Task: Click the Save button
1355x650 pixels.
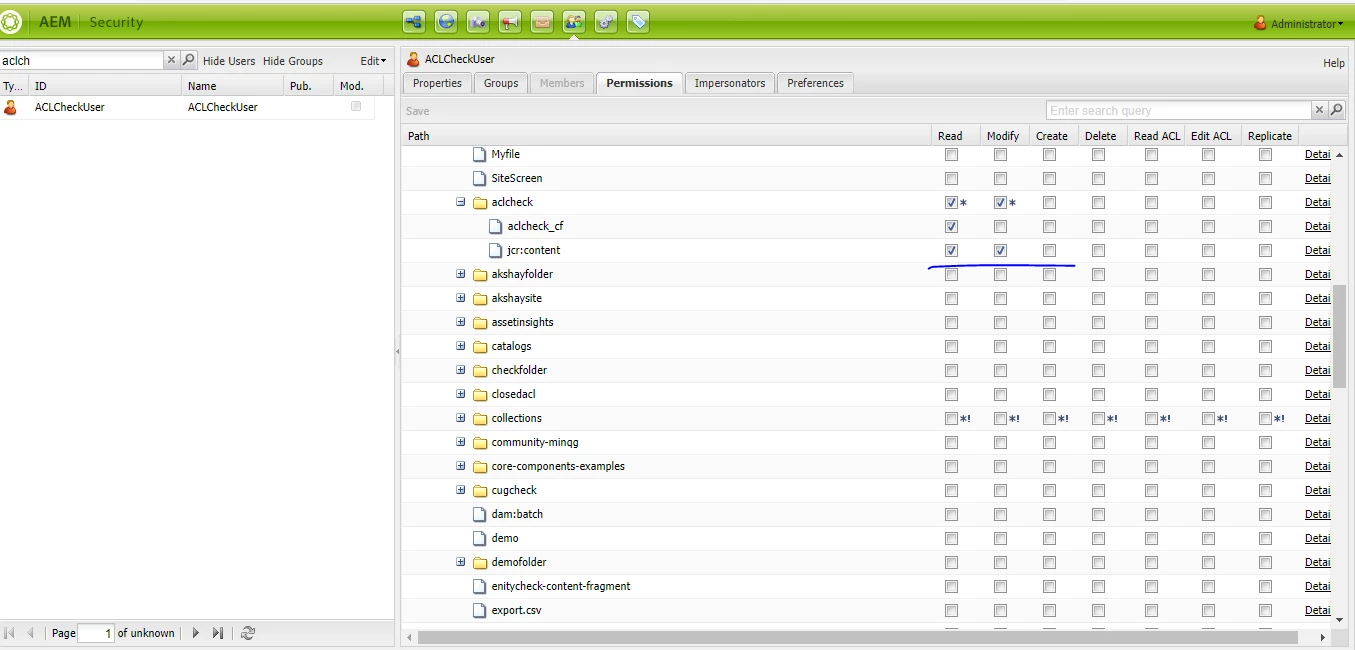Action: click(418, 111)
